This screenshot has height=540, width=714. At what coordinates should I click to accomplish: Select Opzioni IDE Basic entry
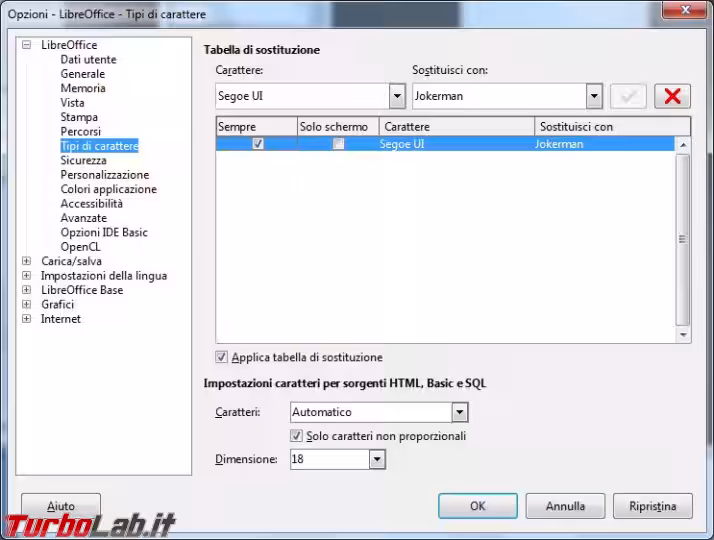[104, 232]
